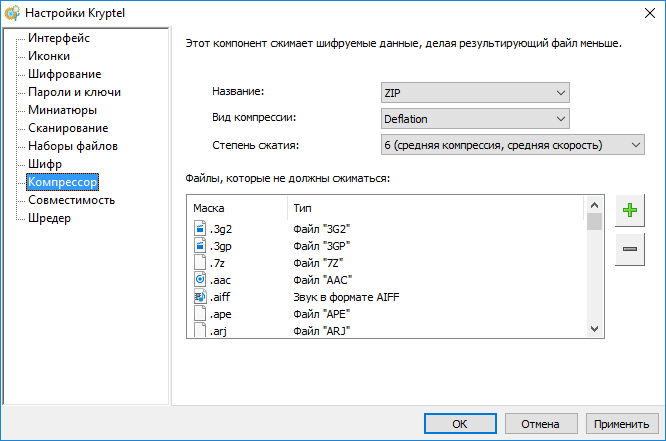666x441 pixels.
Task: Click the .aiff audio file icon
Action: [199, 297]
